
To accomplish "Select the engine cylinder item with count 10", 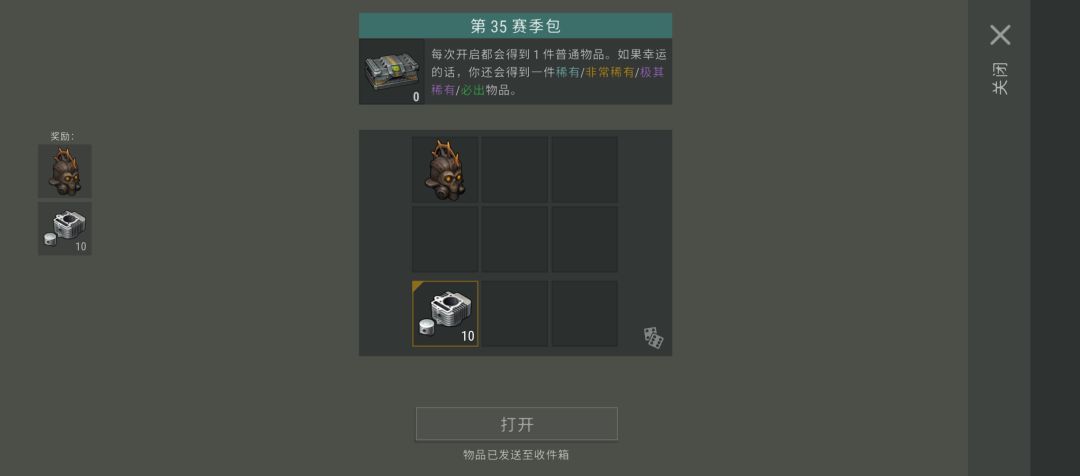I will [445, 313].
